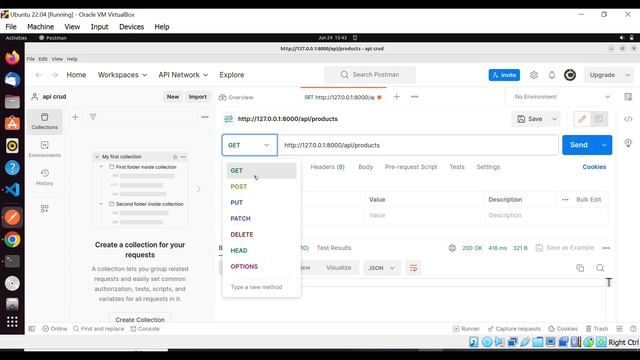
Task: Click the Type a new method field
Action: [x=261, y=287]
